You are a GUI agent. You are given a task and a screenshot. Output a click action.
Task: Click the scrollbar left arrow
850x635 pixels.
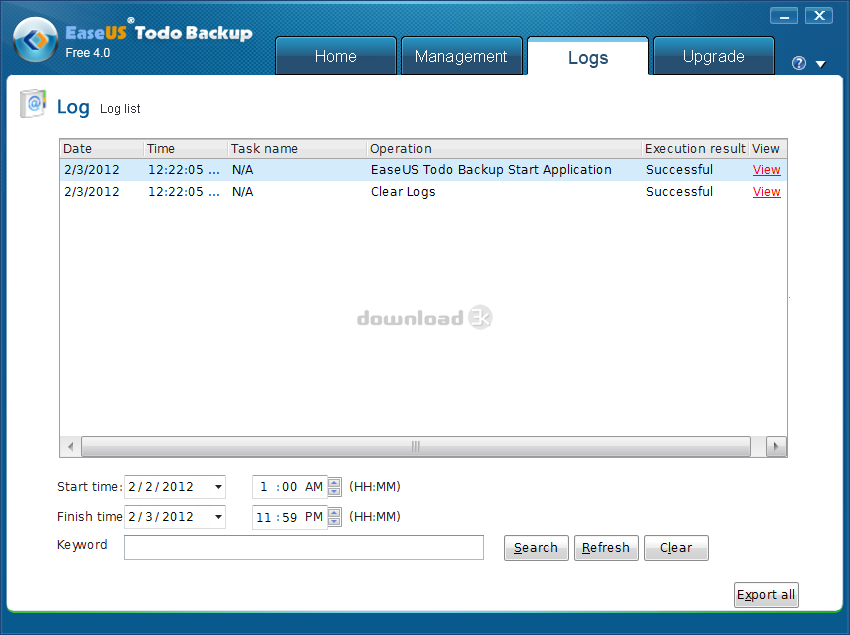pyautogui.click(x=69, y=446)
